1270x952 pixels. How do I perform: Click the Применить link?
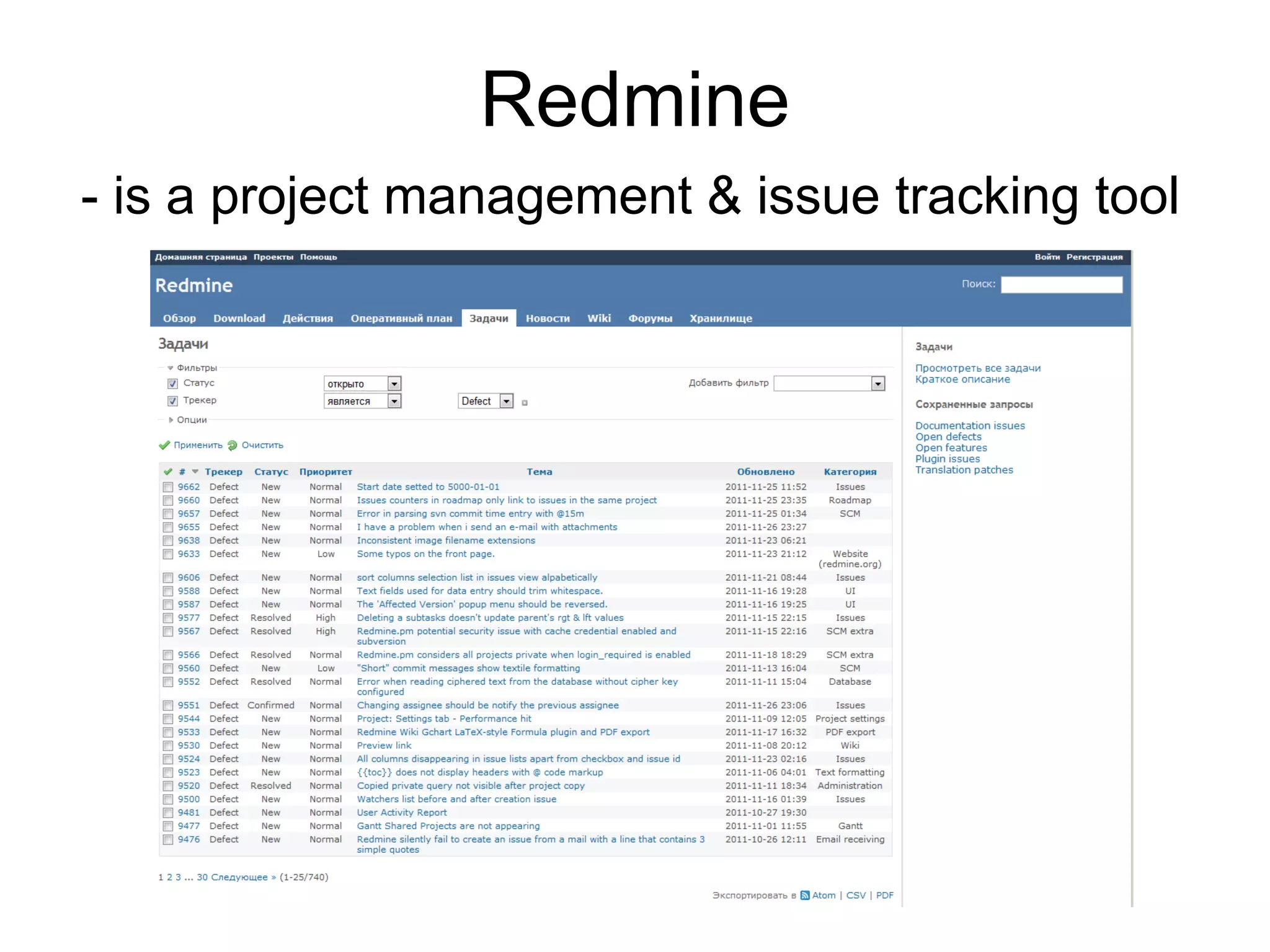coord(198,445)
